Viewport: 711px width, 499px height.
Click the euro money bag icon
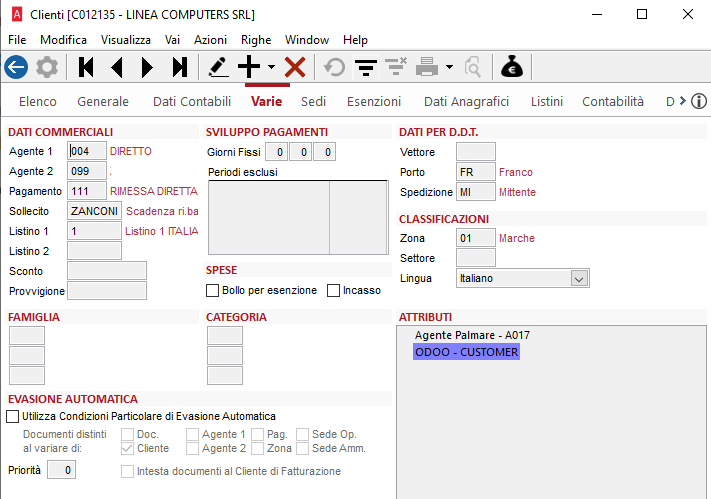511,67
